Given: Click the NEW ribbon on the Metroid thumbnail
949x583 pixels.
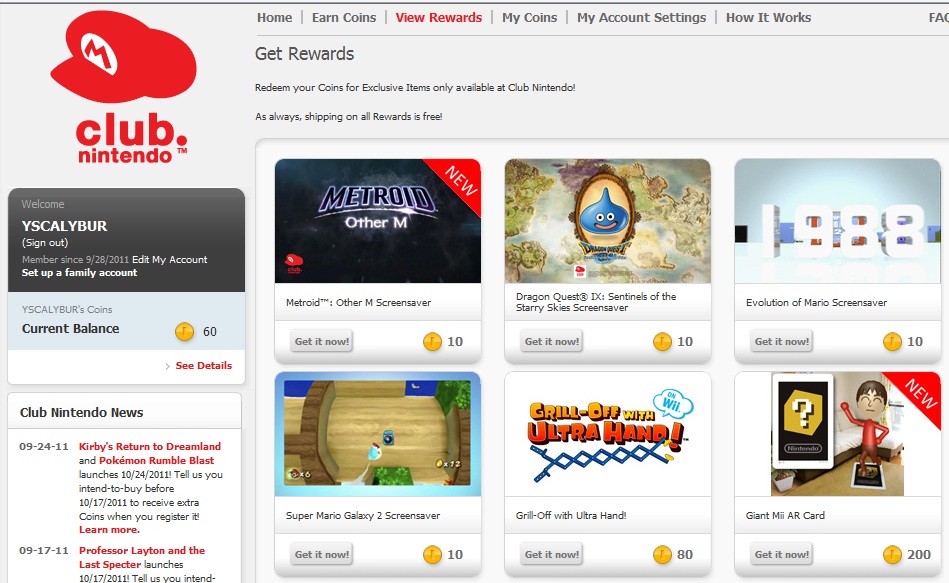Looking at the screenshot, I should point(457,182).
